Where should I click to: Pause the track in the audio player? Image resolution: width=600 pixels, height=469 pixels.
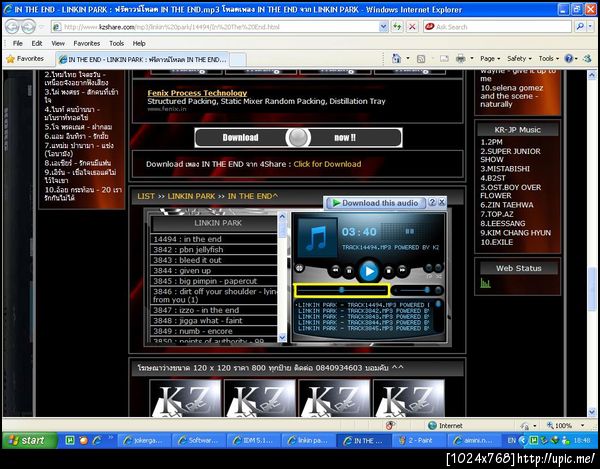(x=349, y=270)
